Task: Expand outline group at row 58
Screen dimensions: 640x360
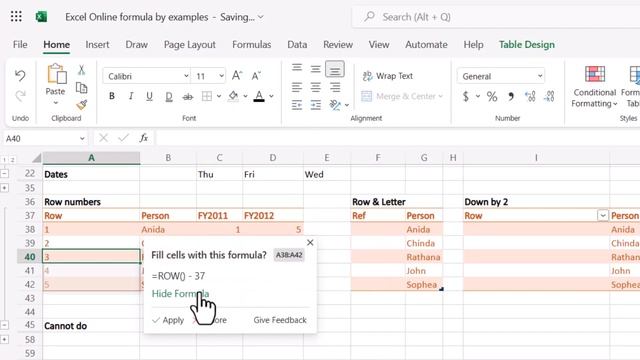Action: [4, 339]
